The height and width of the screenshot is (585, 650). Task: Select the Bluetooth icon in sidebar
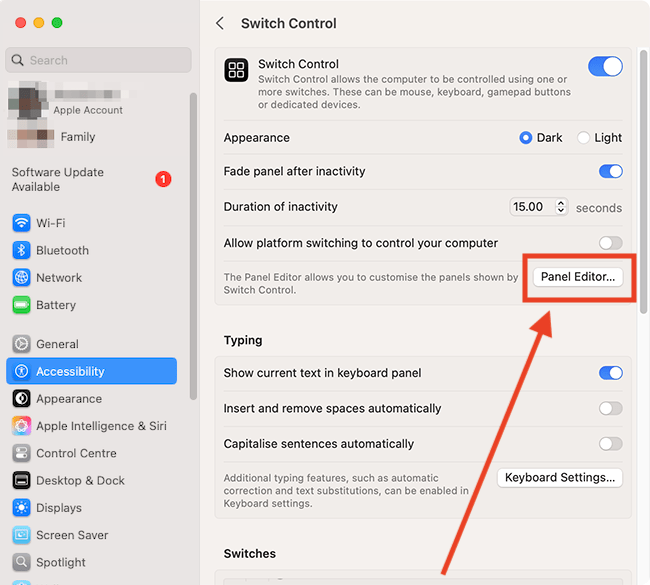21,250
